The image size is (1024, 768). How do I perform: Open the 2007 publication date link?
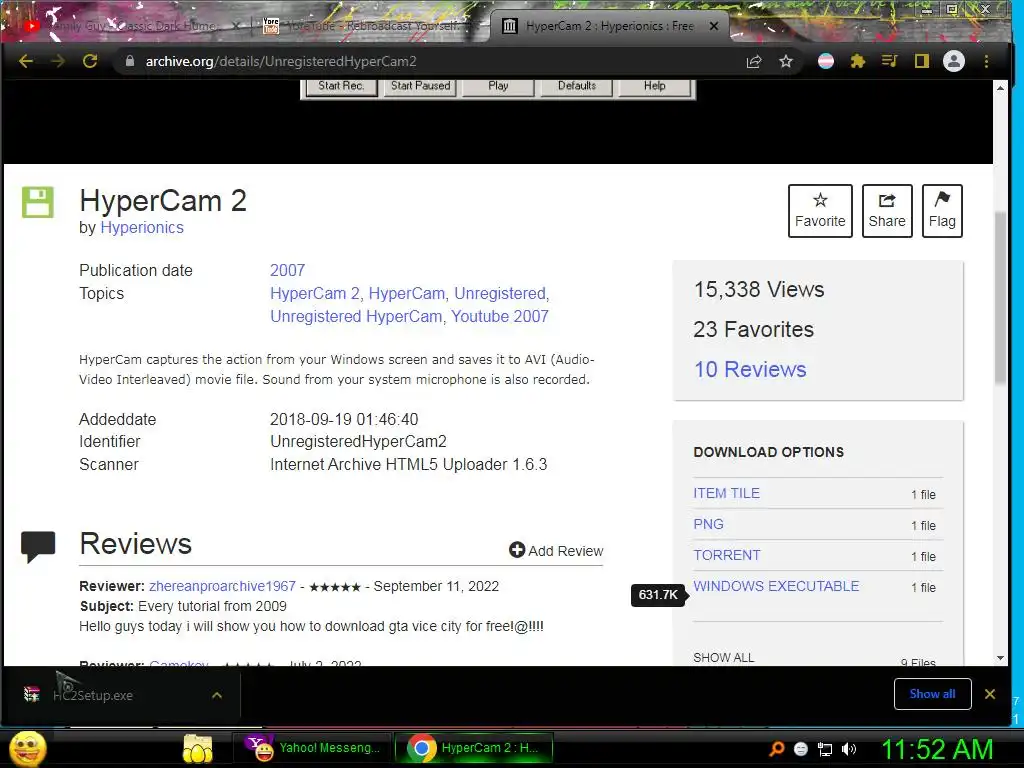287,270
